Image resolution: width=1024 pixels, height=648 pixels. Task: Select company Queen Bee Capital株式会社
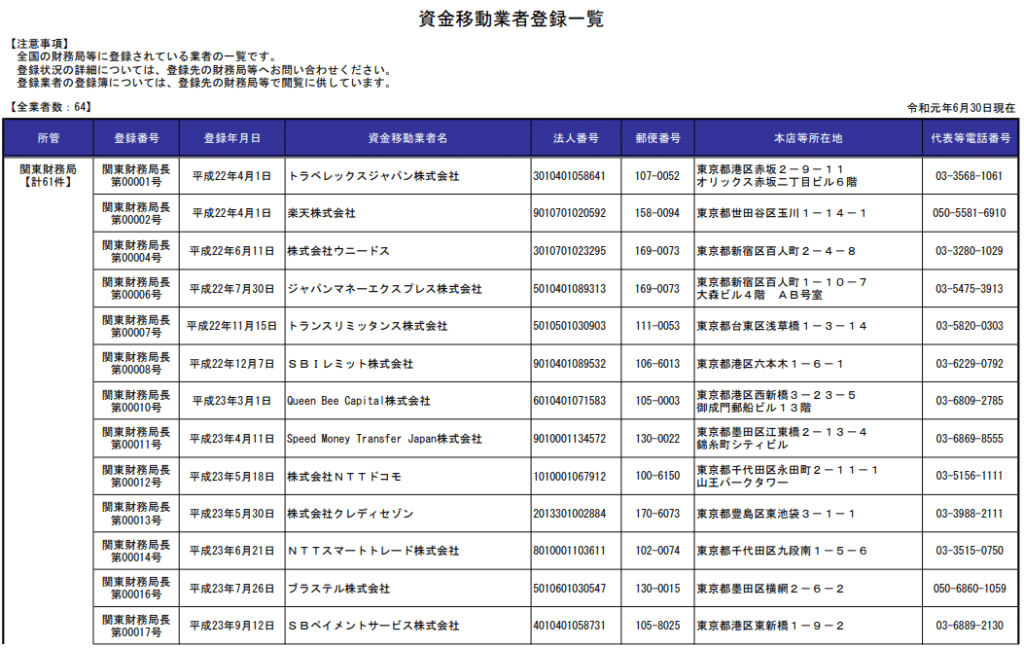click(x=359, y=401)
